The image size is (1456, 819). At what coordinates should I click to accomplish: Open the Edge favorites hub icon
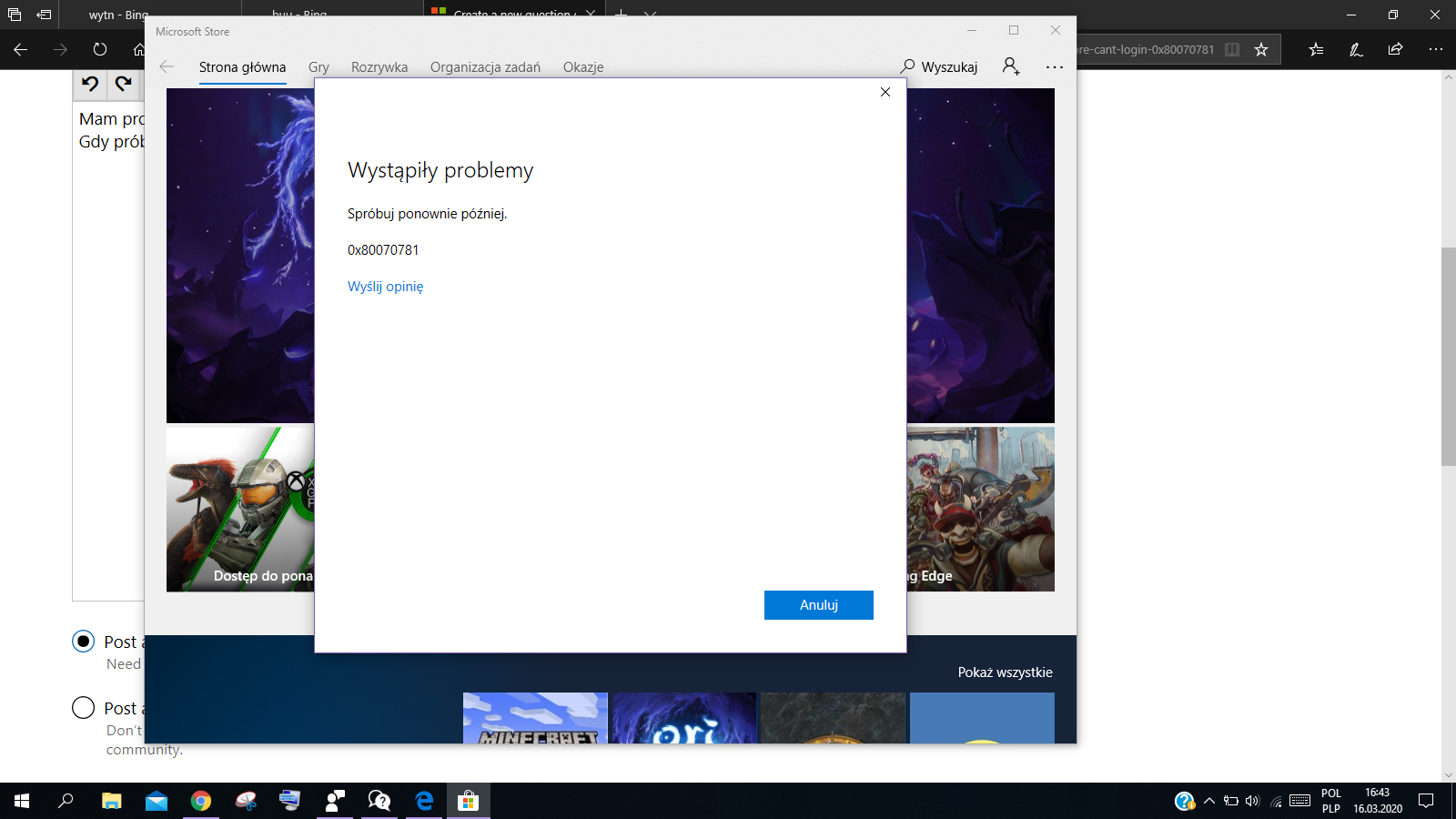1316,49
